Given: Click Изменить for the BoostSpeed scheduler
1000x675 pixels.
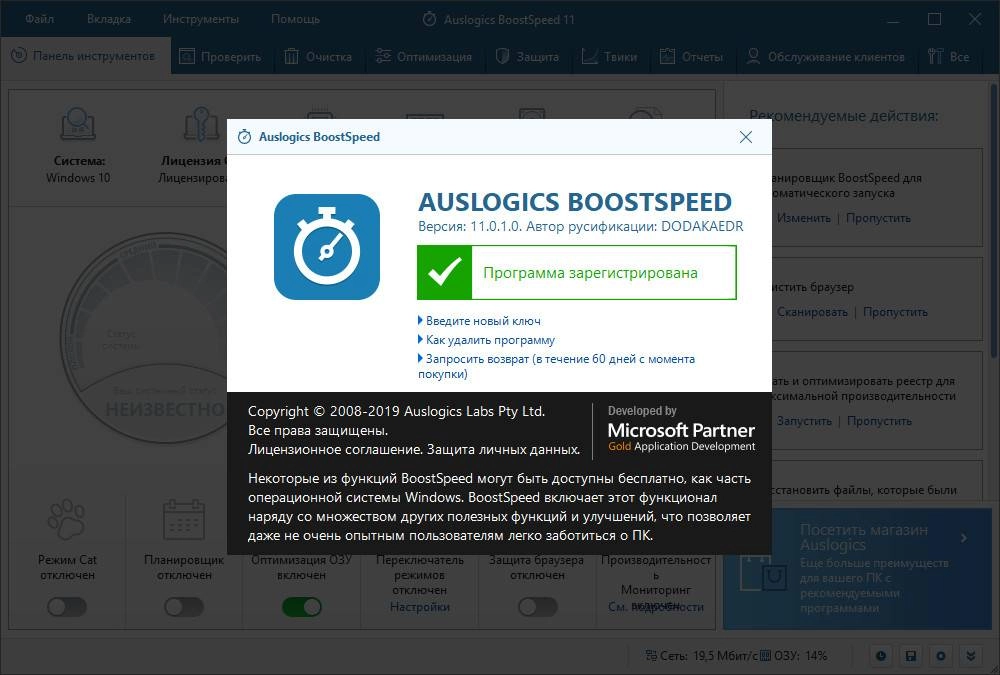Looking at the screenshot, I should coord(804,218).
